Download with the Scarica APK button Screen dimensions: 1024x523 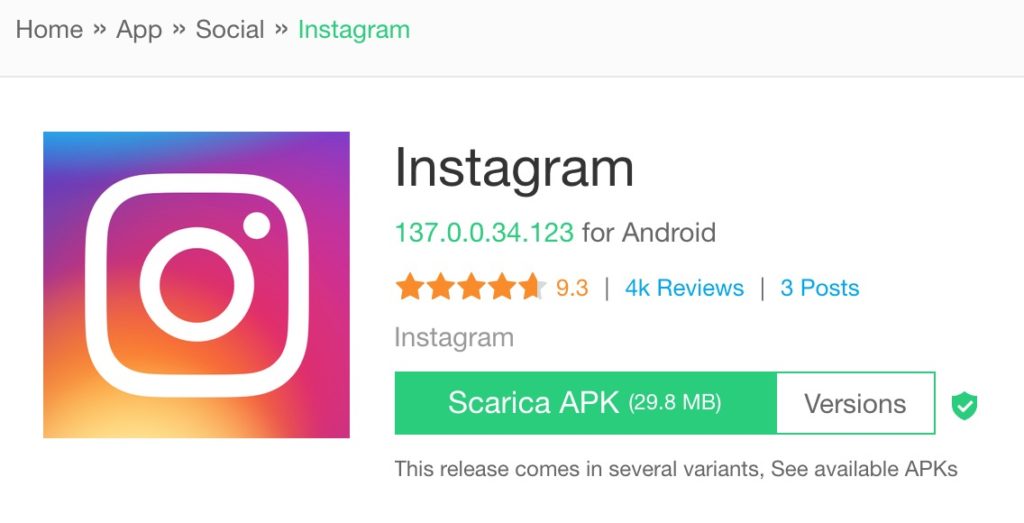click(x=585, y=403)
